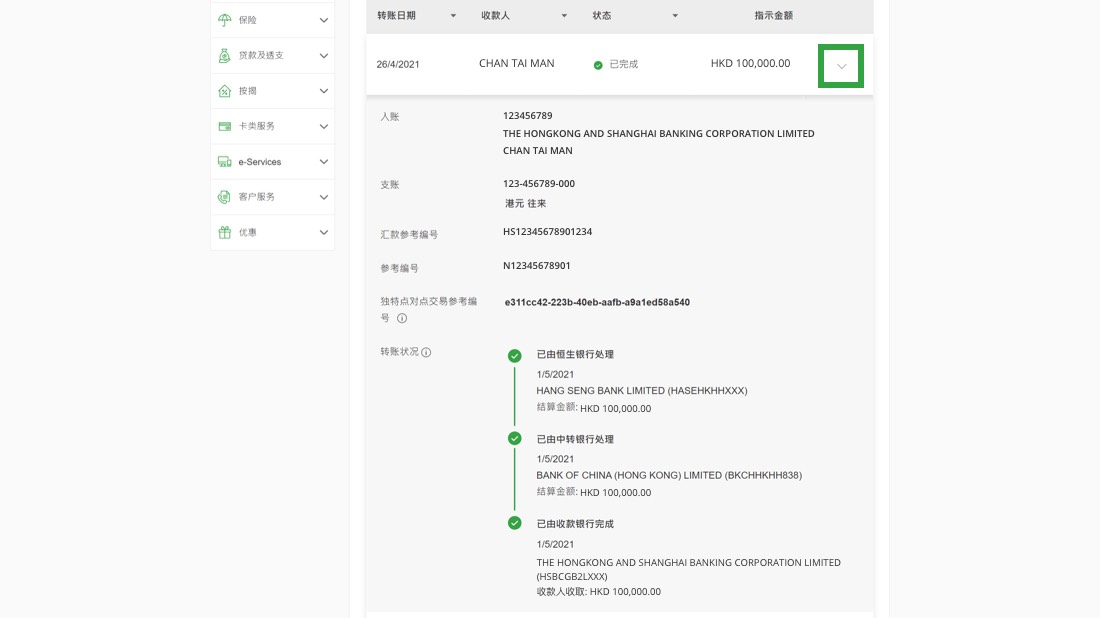This screenshot has height=618, width=1100.
Task: Open the 收款人 column filter dropdown
Action: point(564,15)
